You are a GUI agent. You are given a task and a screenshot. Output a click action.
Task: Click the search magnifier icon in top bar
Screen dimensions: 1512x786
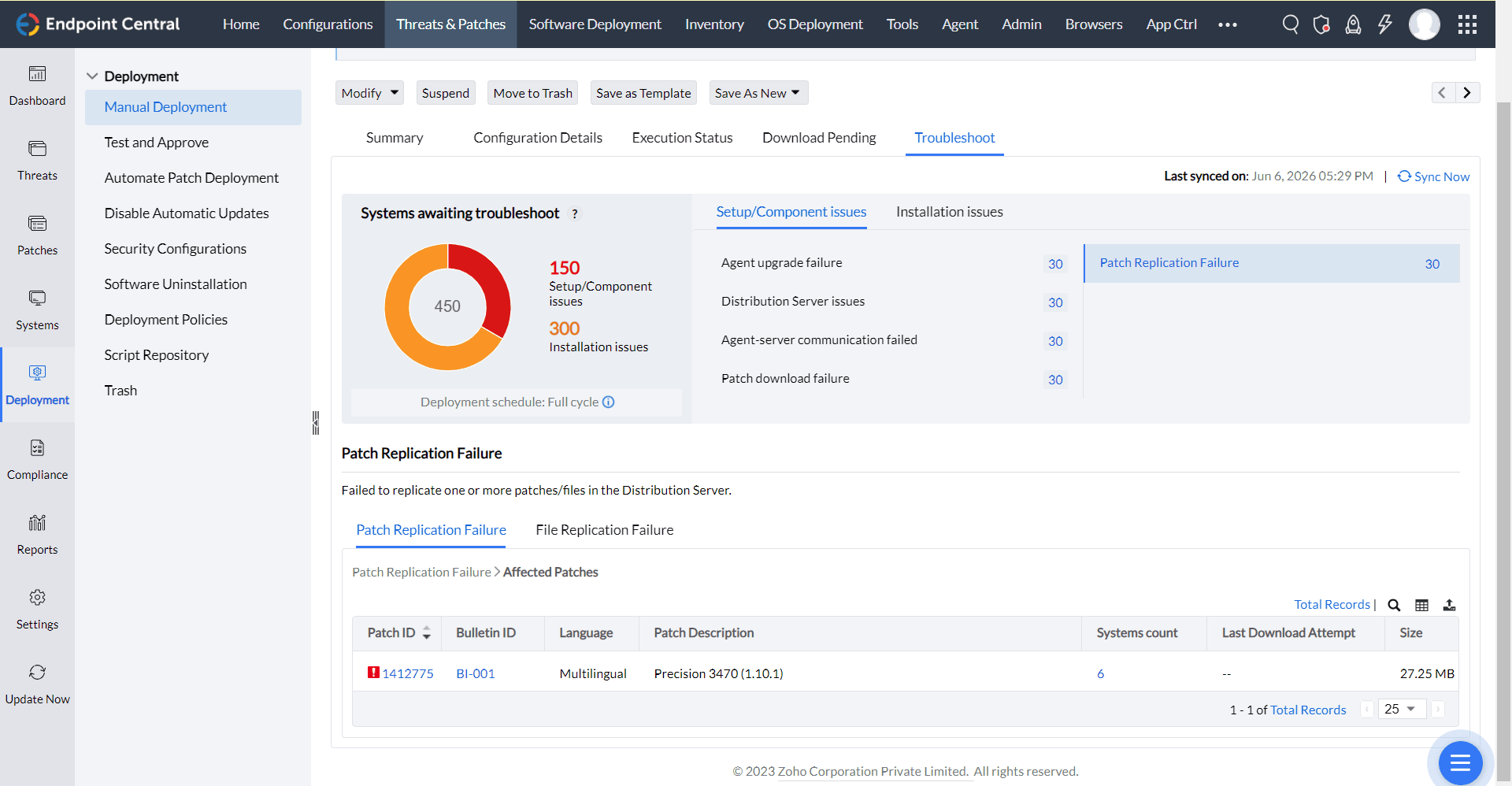pyautogui.click(x=1290, y=24)
